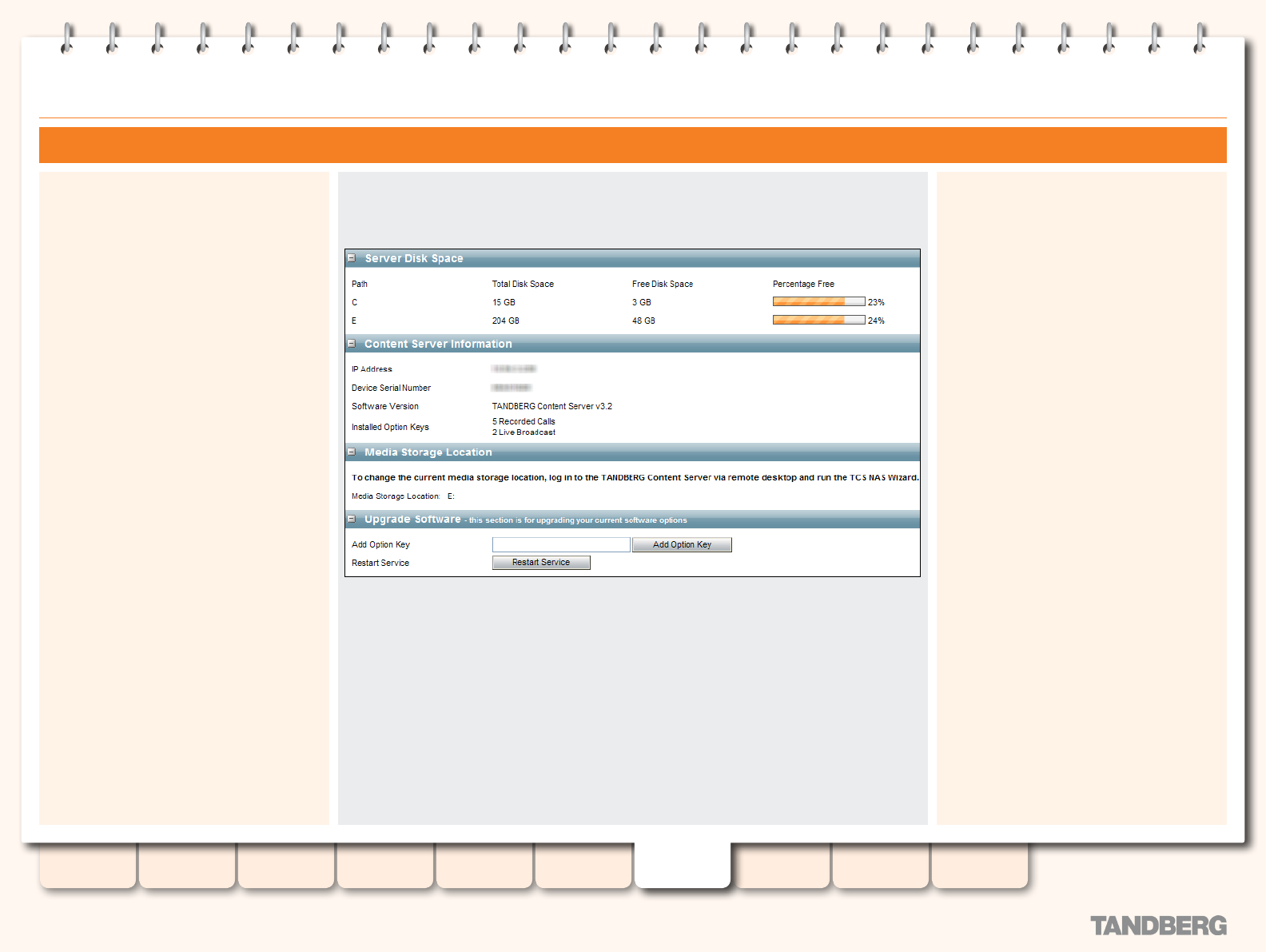Select "TANDBERG Content Server v3.2" version text
Image resolution: width=1266 pixels, height=952 pixels.
tap(552, 406)
